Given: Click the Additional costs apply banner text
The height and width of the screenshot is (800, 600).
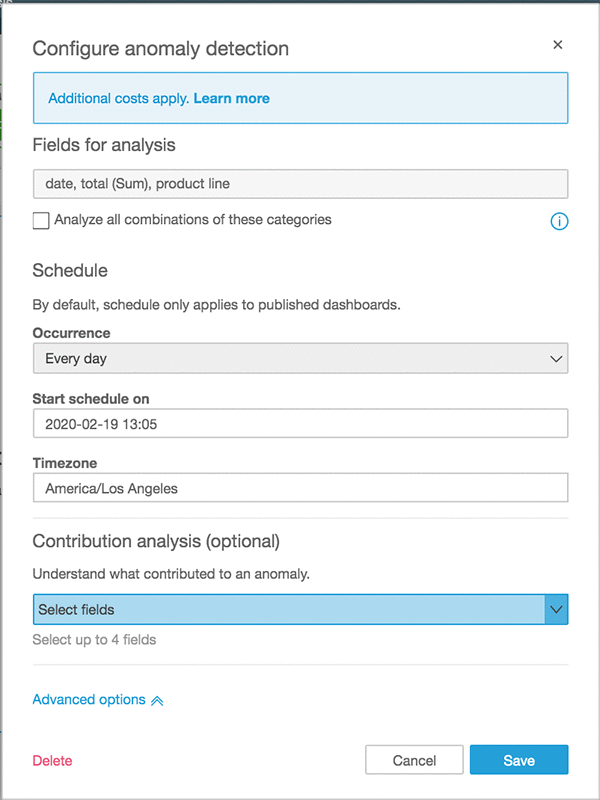Looking at the screenshot, I should point(120,98).
